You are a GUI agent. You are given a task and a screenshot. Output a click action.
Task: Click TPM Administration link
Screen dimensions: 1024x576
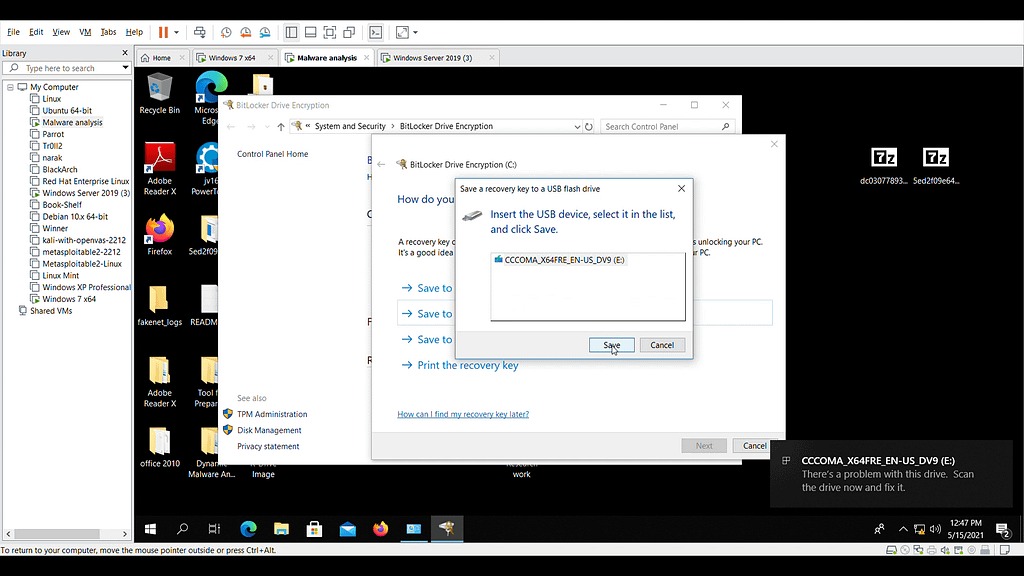272,414
